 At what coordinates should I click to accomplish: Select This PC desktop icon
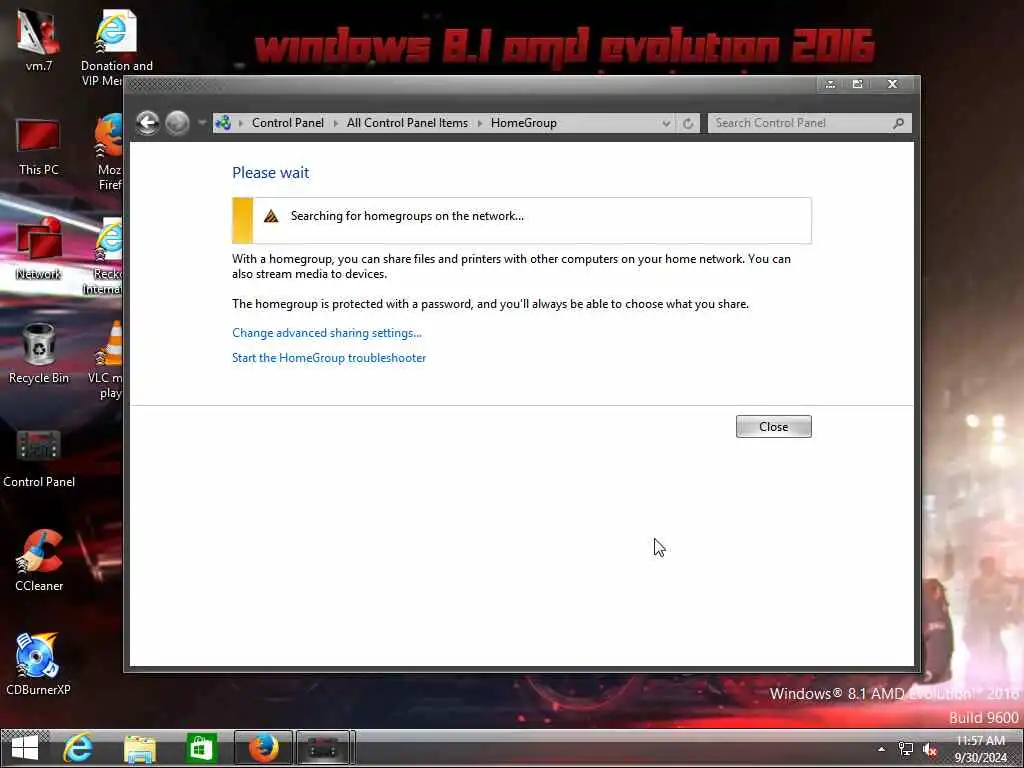click(39, 147)
